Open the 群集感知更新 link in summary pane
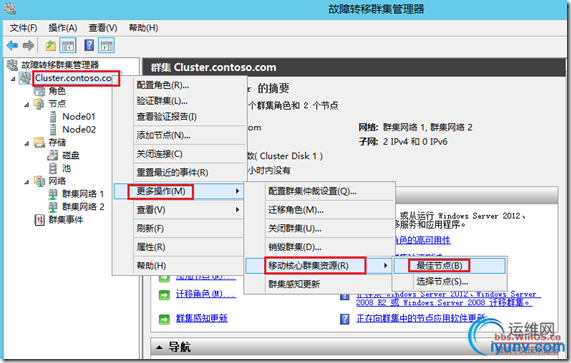 coord(202,319)
